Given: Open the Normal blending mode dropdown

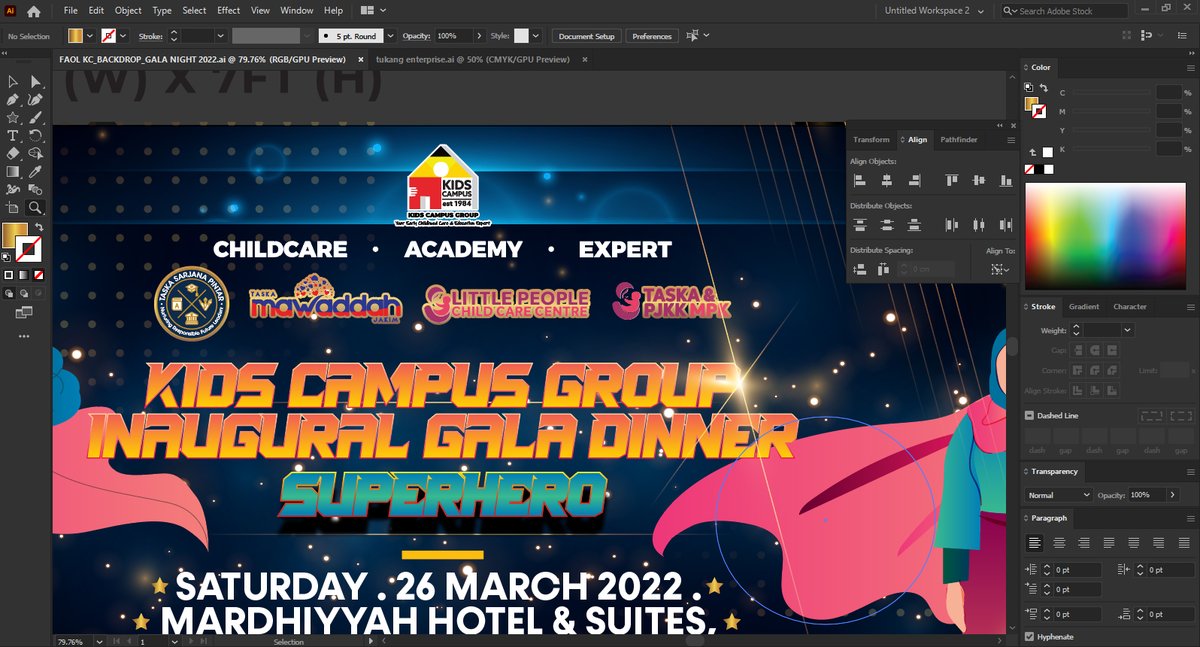Looking at the screenshot, I should pyautogui.click(x=1059, y=495).
